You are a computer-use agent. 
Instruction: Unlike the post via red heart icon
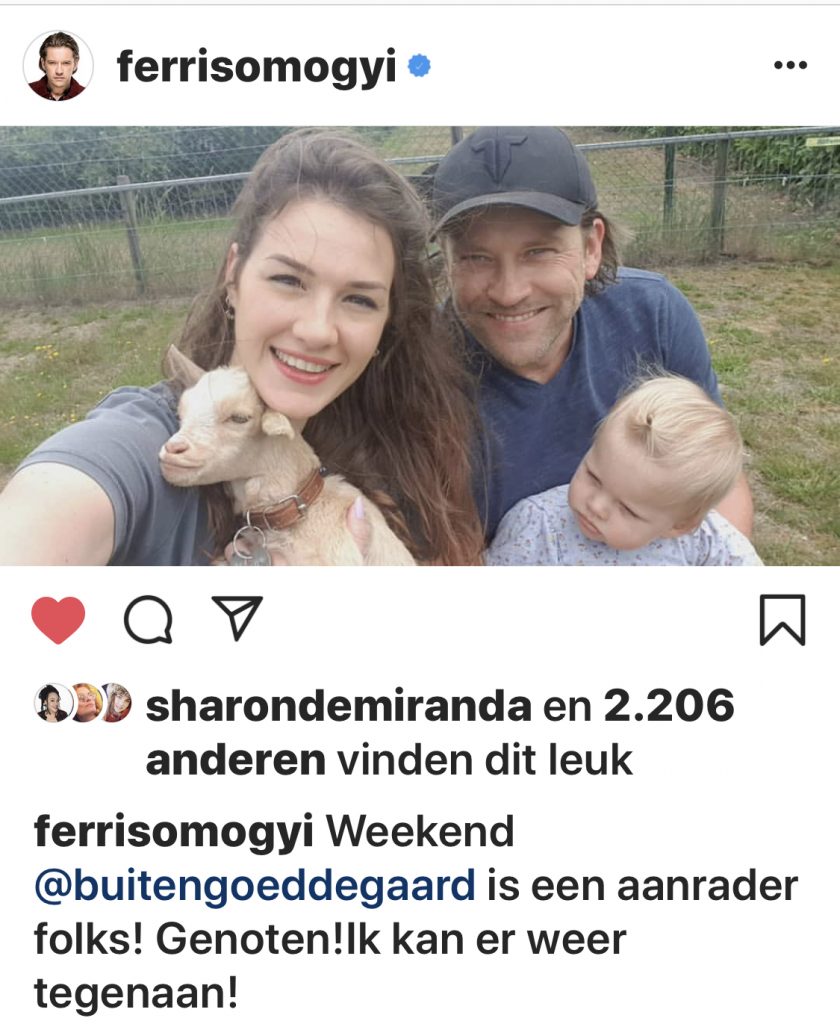coord(58,620)
